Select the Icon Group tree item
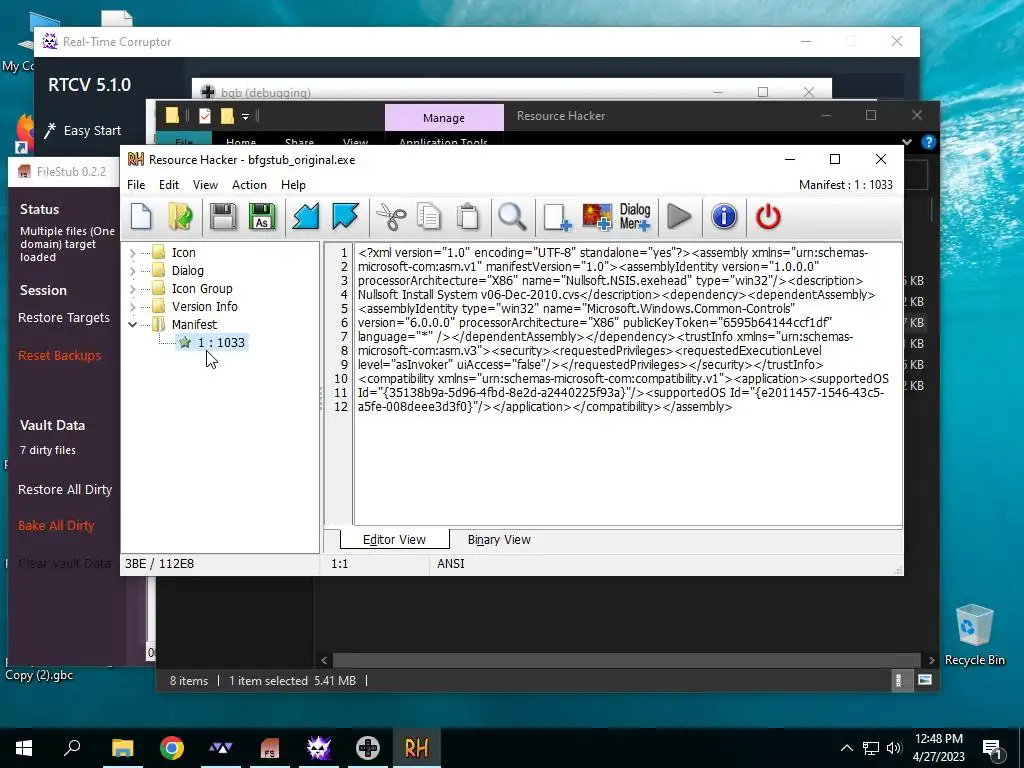The height and width of the screenshot is (768, 1024). tap(202, 289)
